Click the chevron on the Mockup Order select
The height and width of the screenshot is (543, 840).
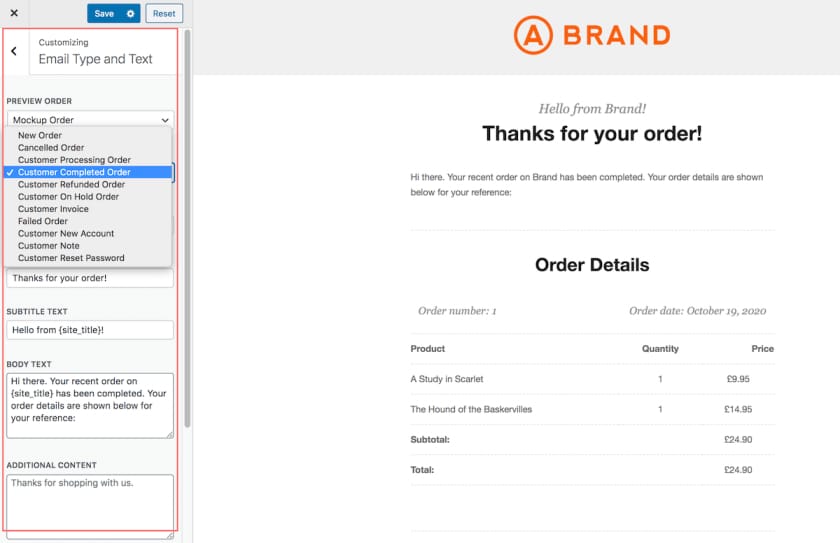click(165, 120)
